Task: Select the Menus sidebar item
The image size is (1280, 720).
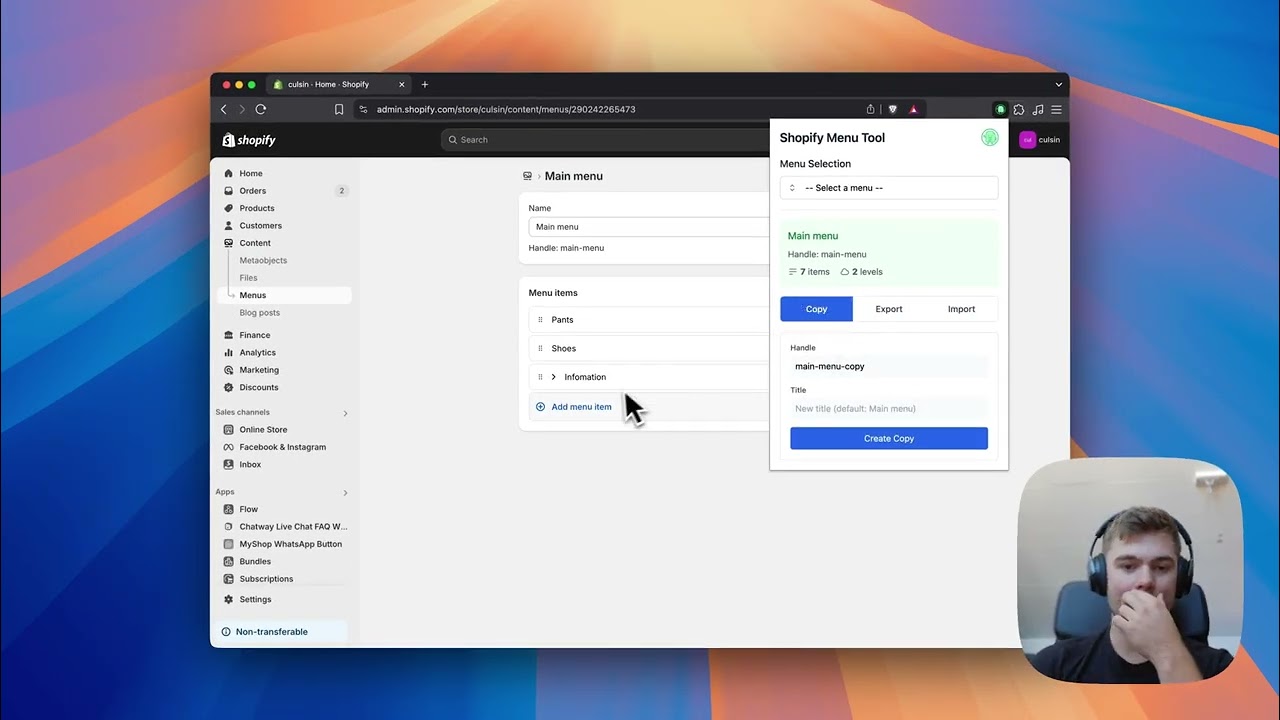Action: click(x=284, y=295)
